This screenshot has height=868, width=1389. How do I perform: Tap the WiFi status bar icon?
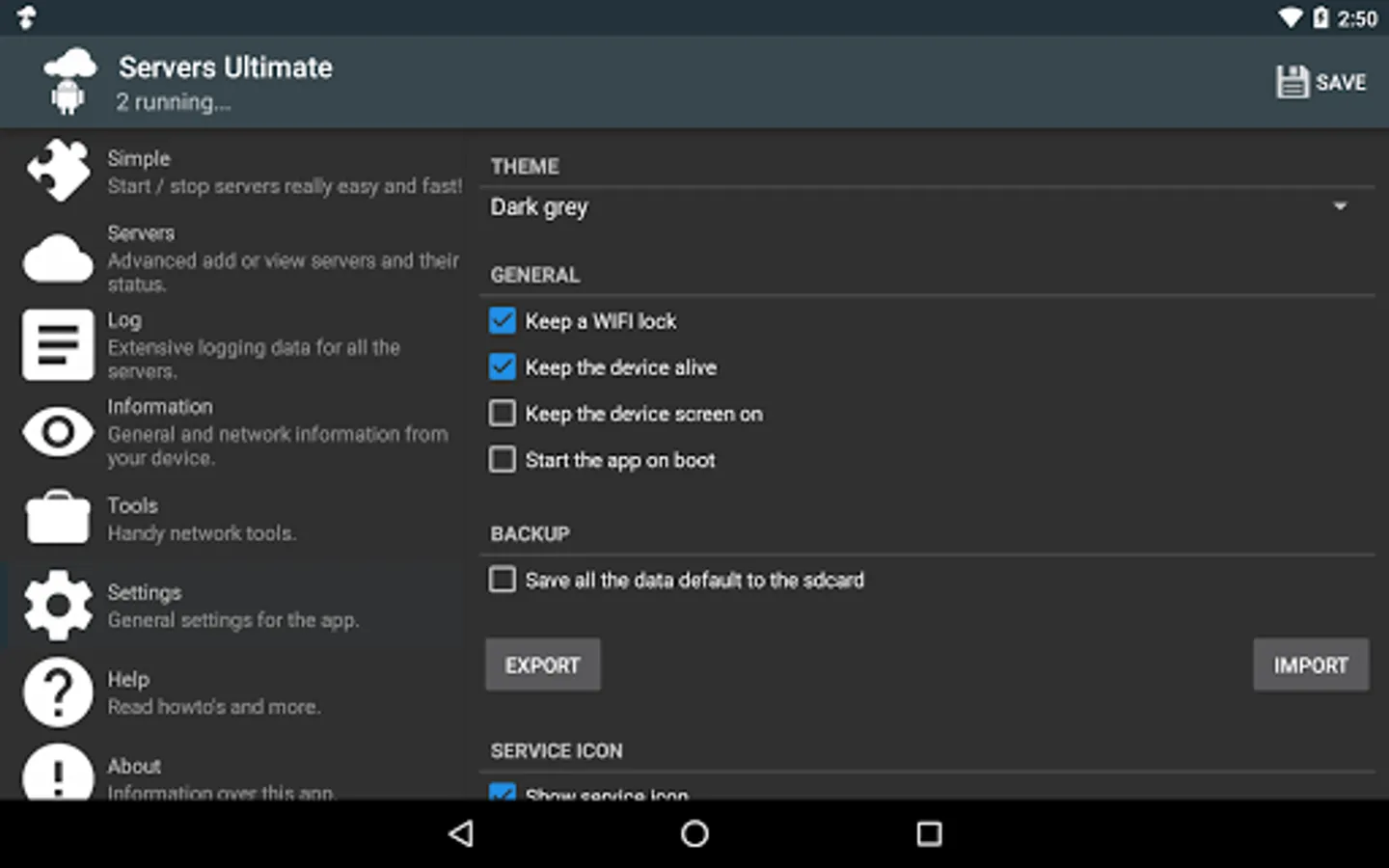point(1291,17)
